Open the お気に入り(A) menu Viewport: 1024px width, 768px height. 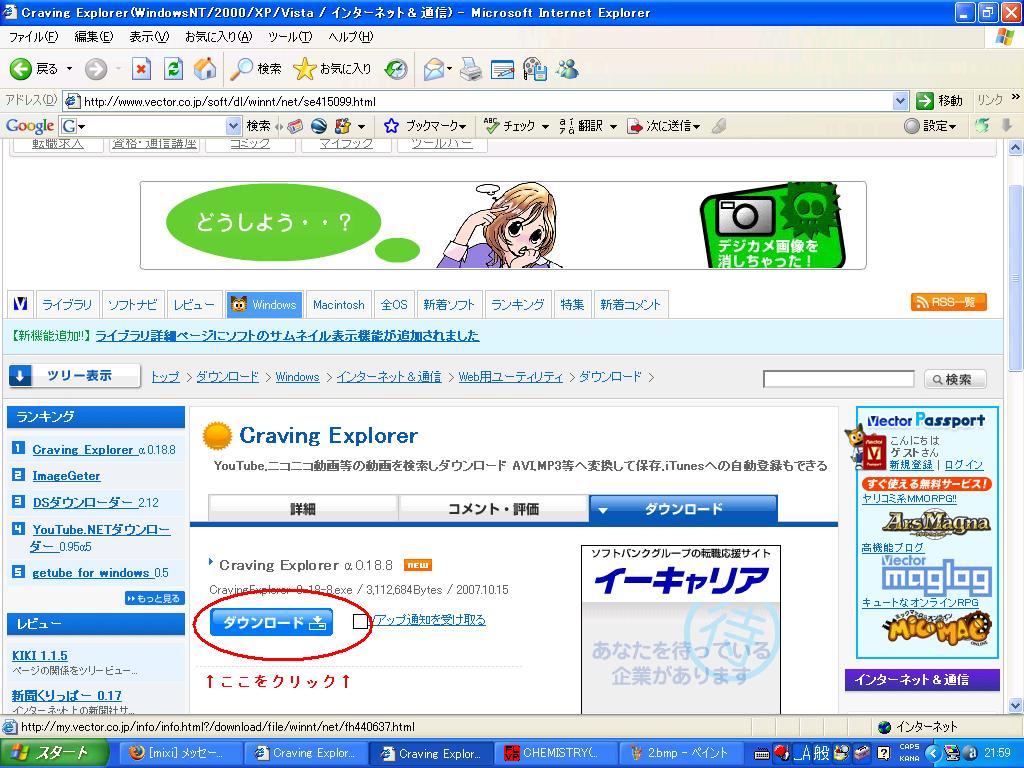click(x=218, y=37)
